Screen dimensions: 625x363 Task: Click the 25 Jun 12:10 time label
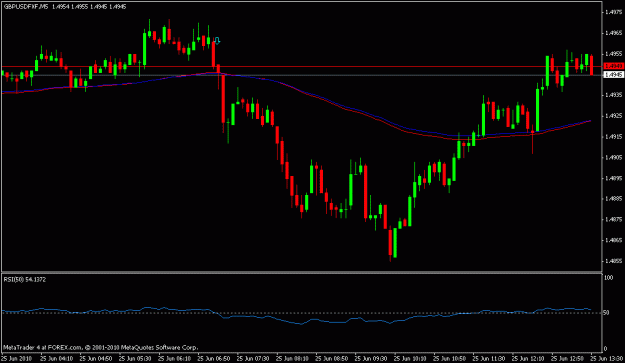click(529, 358)
